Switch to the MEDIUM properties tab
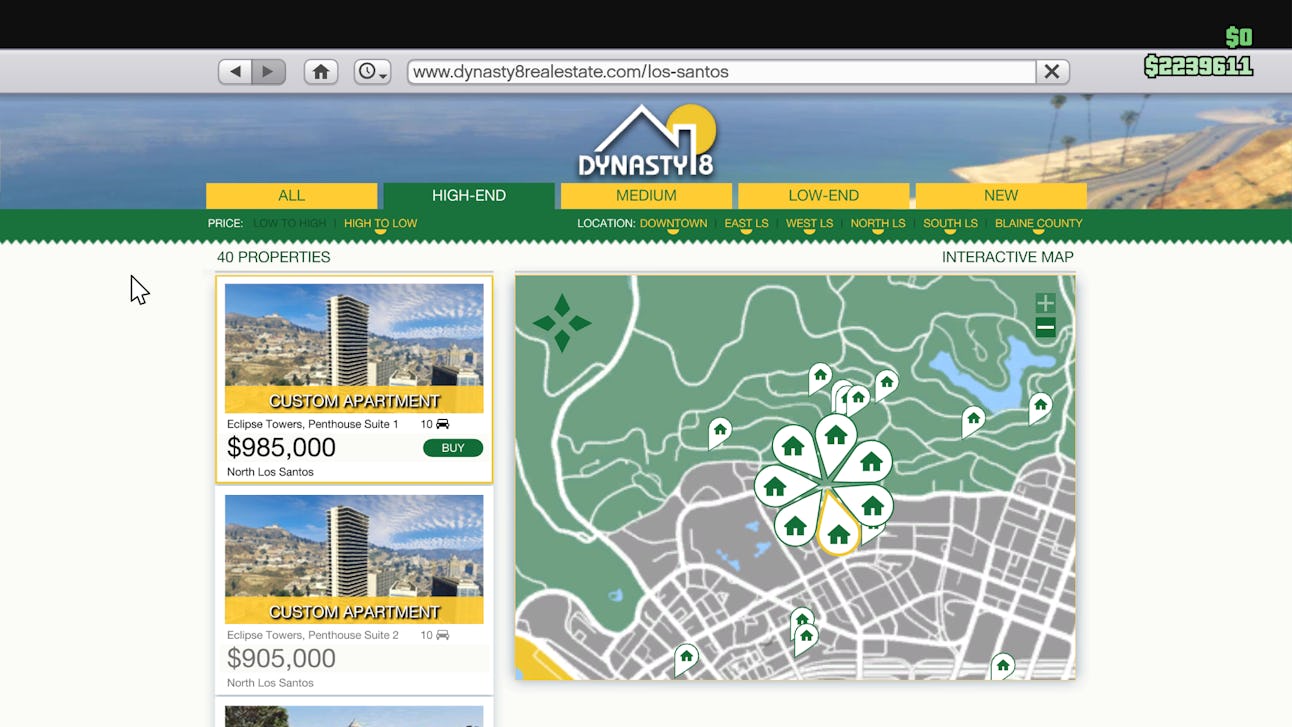 (x=646, y=195)
